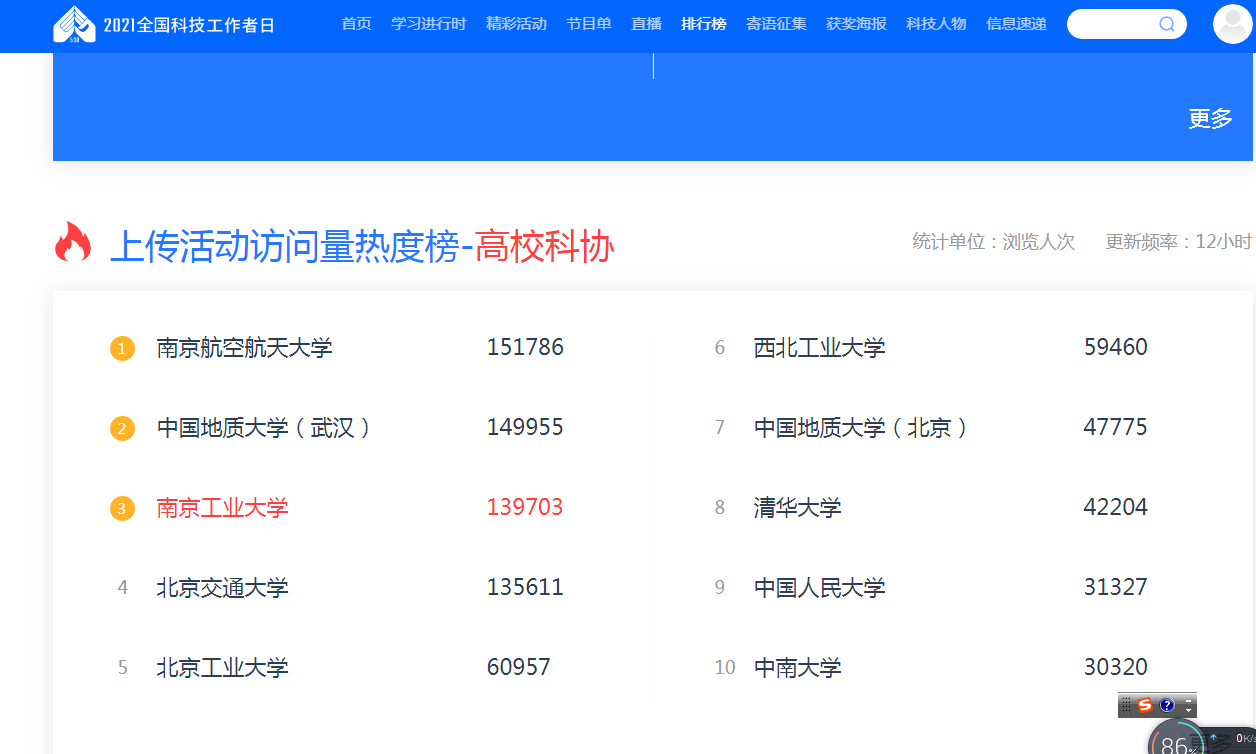Image resolution: width=1256 pixels, height=754 pixels.
Task: Open the 精彩活动 nav item
Action: (x=516, y=24)
